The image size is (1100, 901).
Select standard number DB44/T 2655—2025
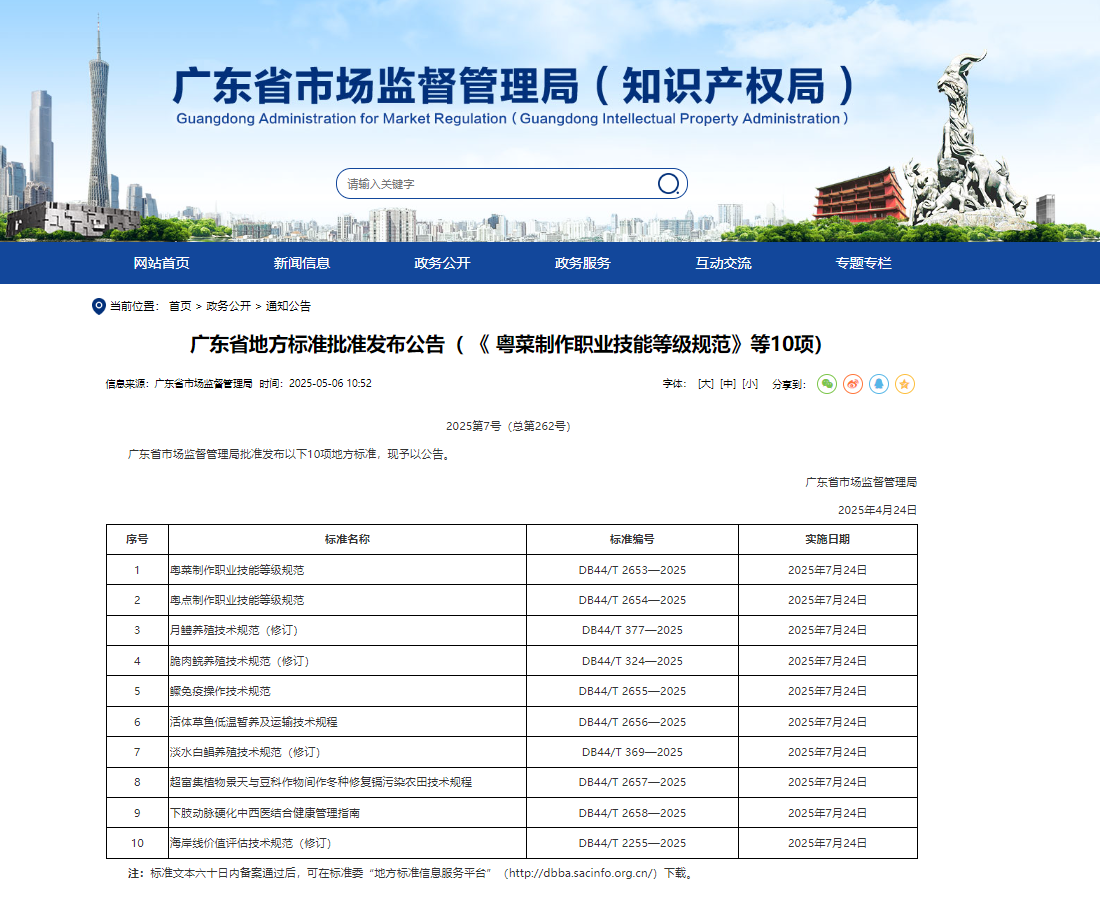[x=632, y=691]
